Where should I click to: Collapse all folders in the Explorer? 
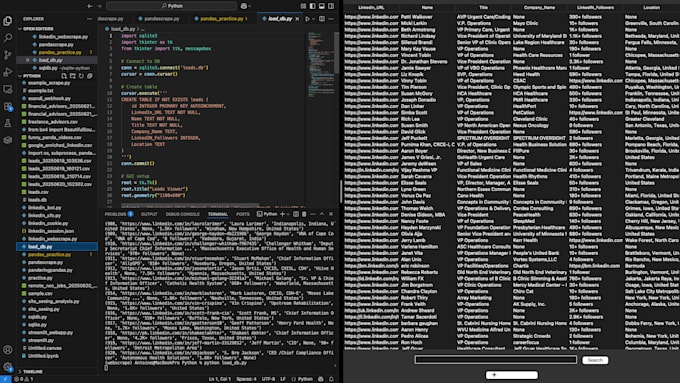(90, 76)
